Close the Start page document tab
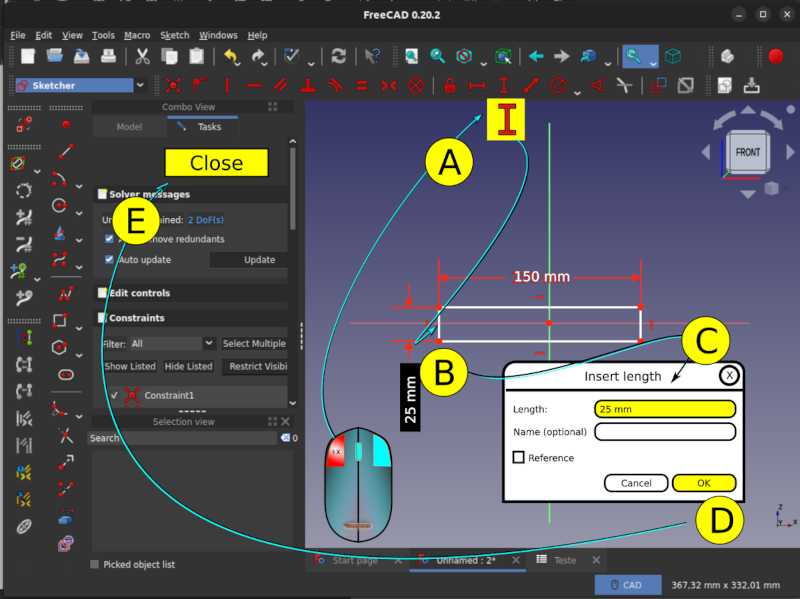The width and height of the screenshot is (800, 599). coord(398,560)
